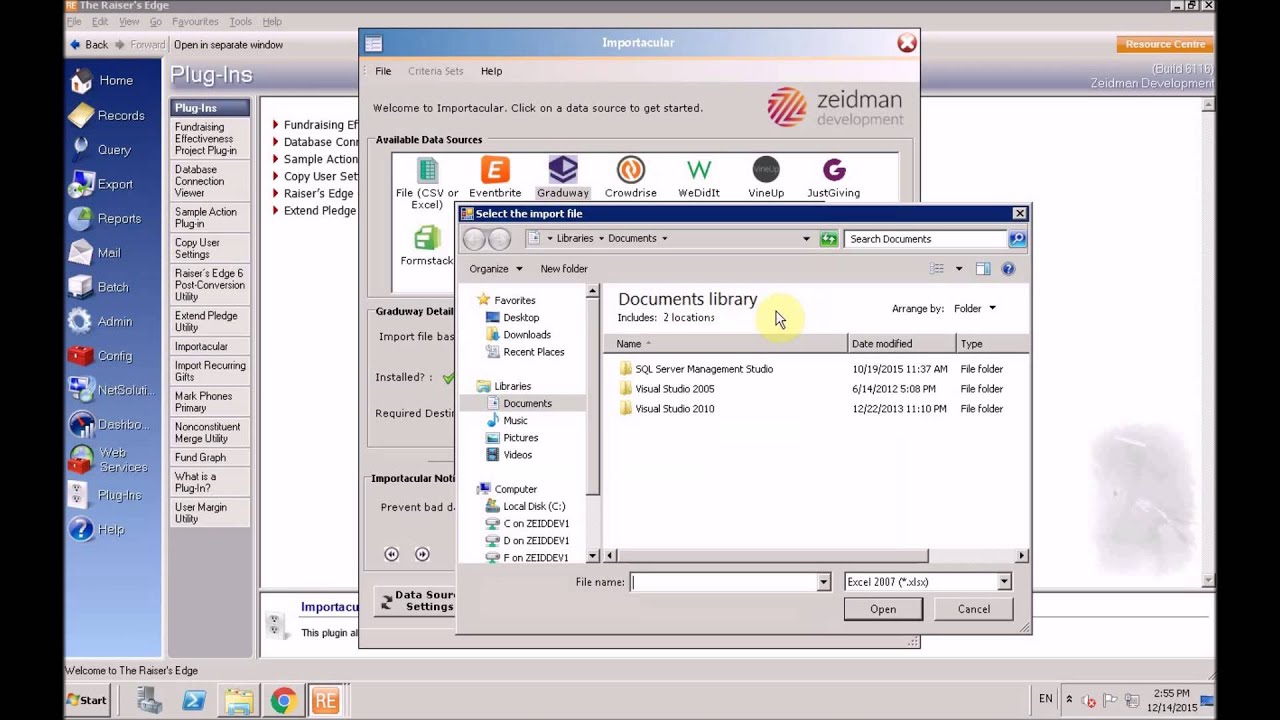Open the Raiser's Edge Go menu

[x=155, y=21]
